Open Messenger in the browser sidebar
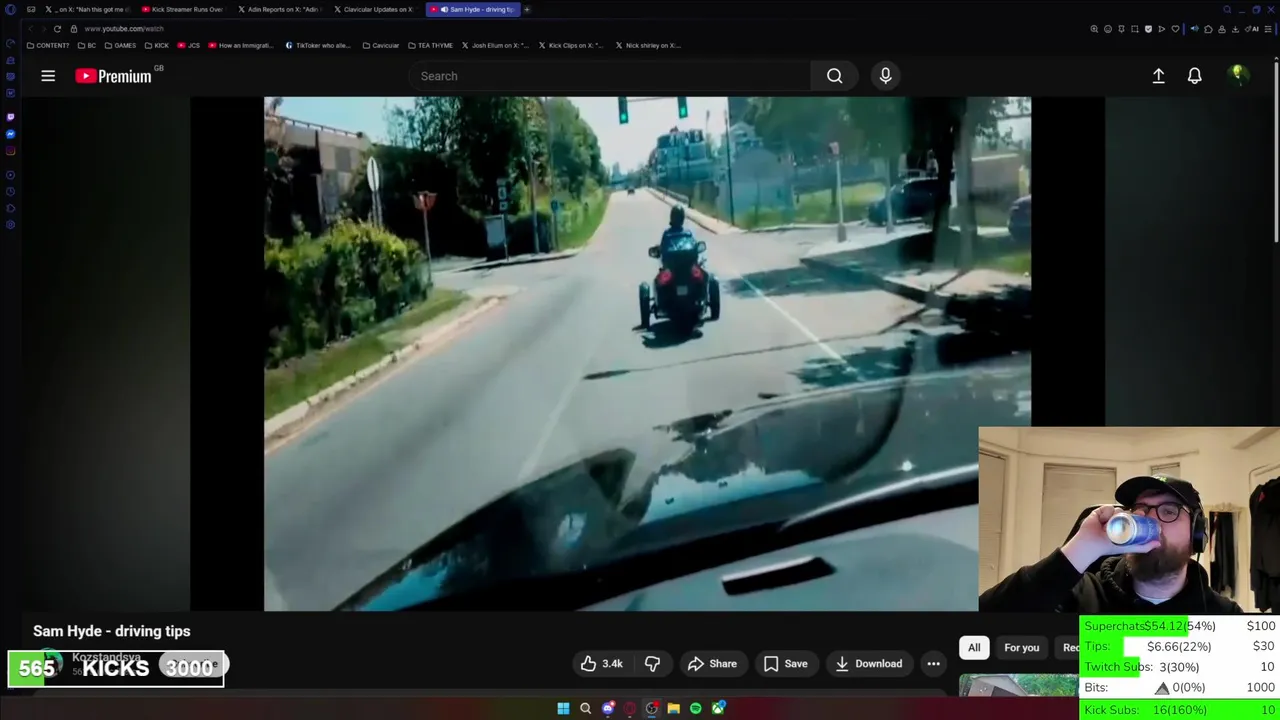 click(x=10, y=134)
